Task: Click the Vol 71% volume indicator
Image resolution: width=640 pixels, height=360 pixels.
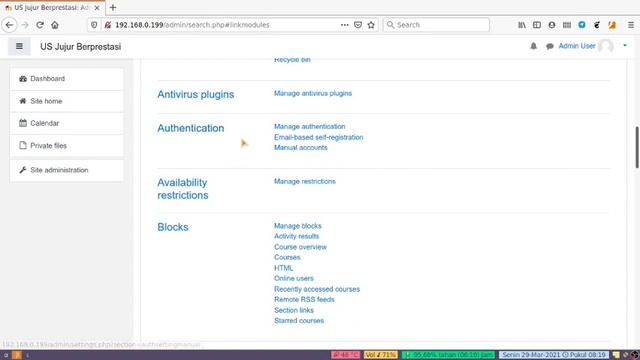Action: (380, 355)
